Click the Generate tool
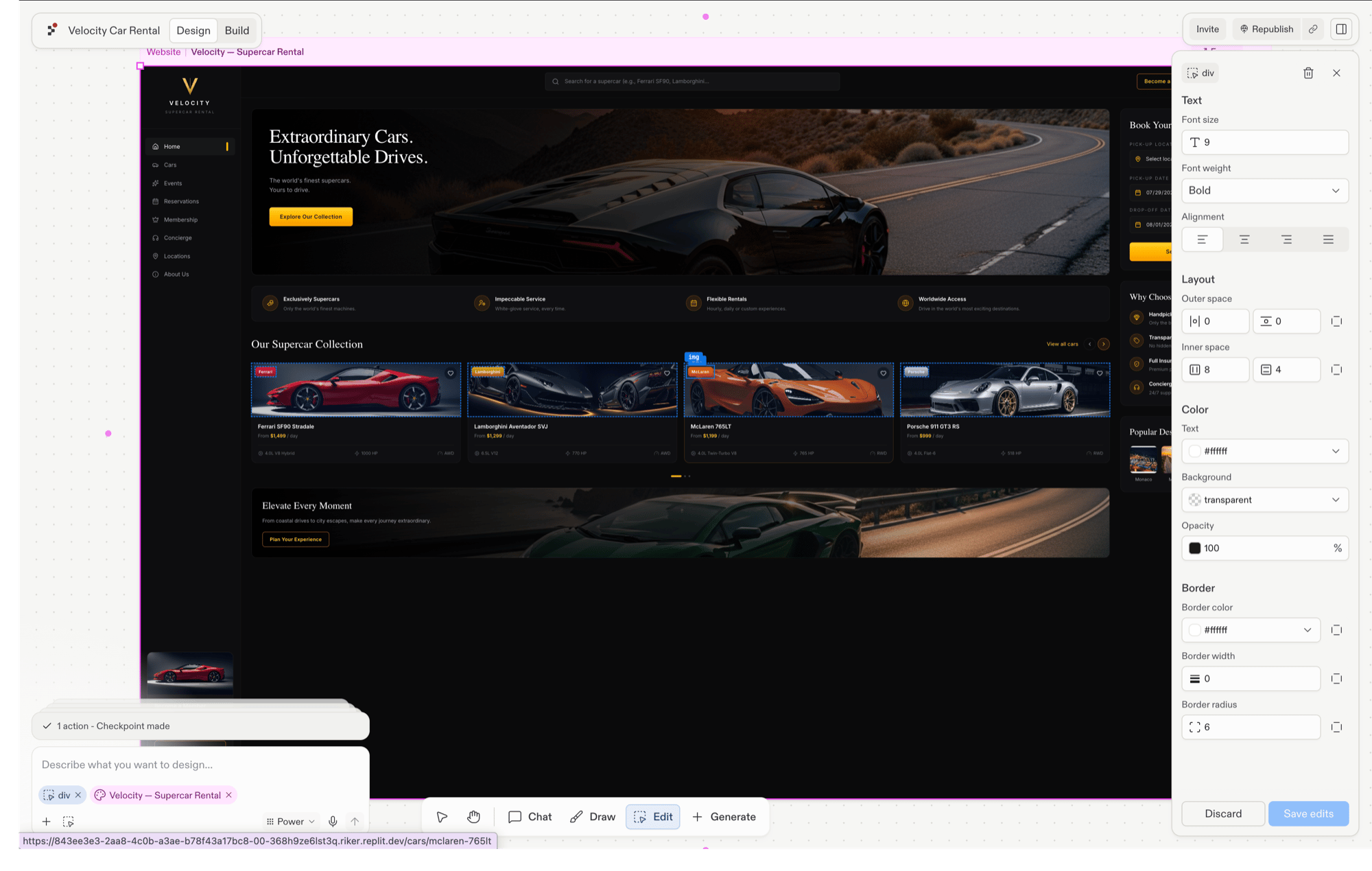 pyautogui.click(x=724, y=817)
